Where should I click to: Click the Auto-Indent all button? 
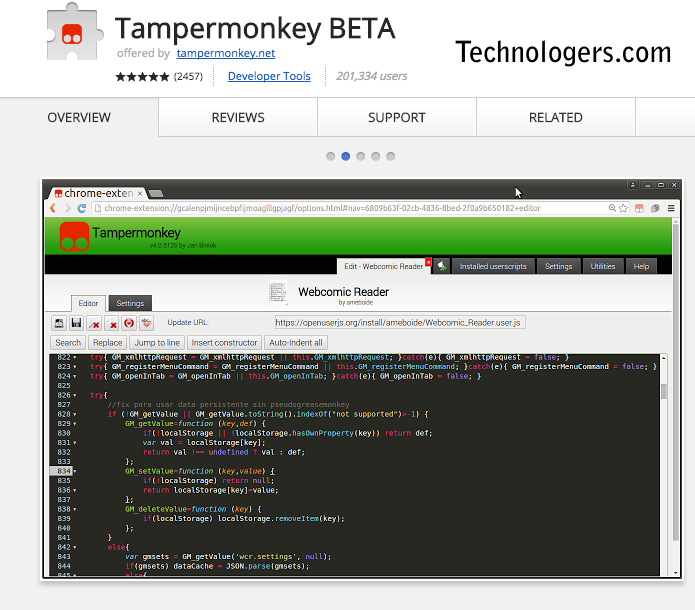point(296,343)
